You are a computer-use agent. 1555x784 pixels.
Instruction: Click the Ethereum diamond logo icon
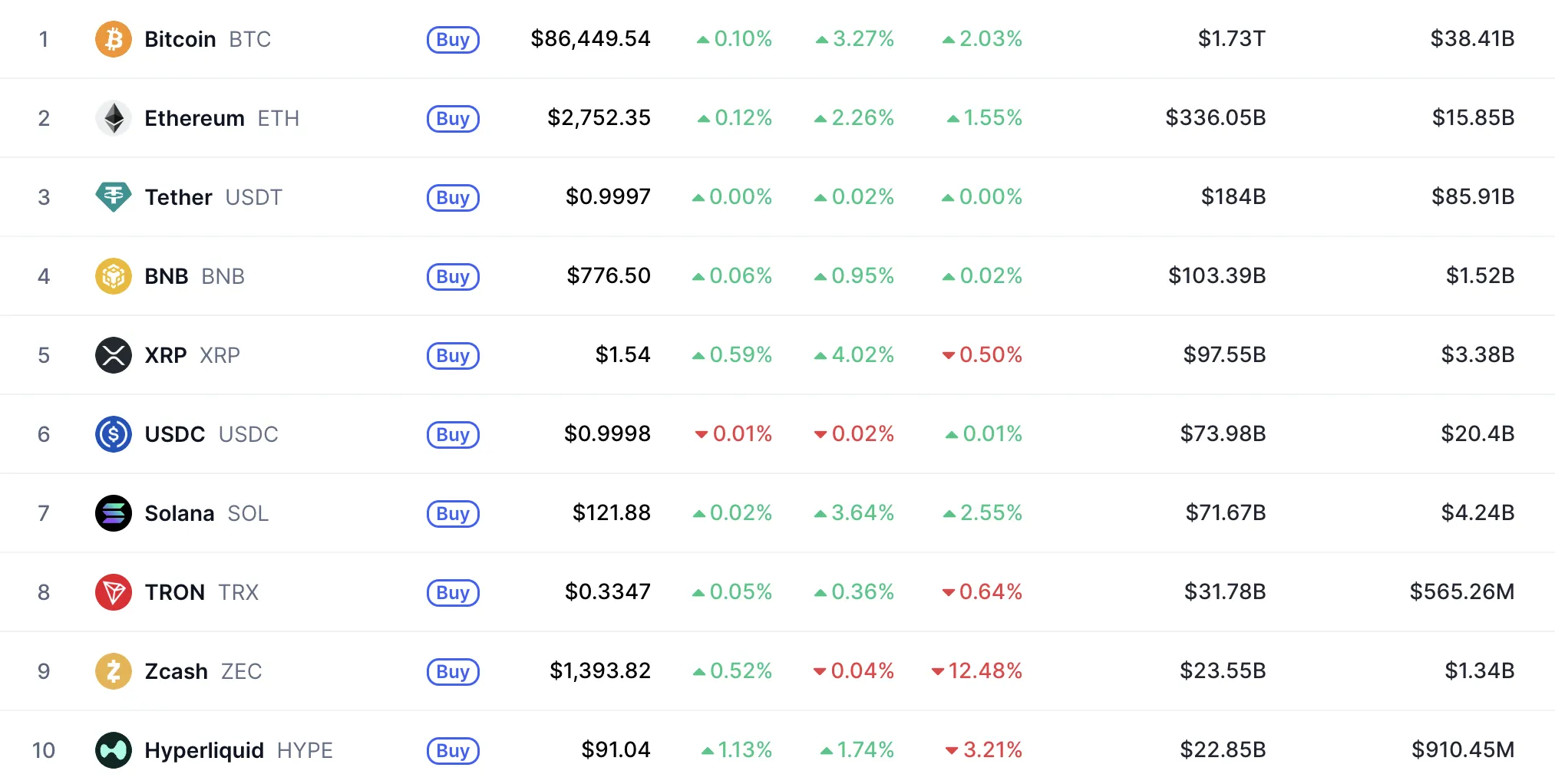coord(114,118)
